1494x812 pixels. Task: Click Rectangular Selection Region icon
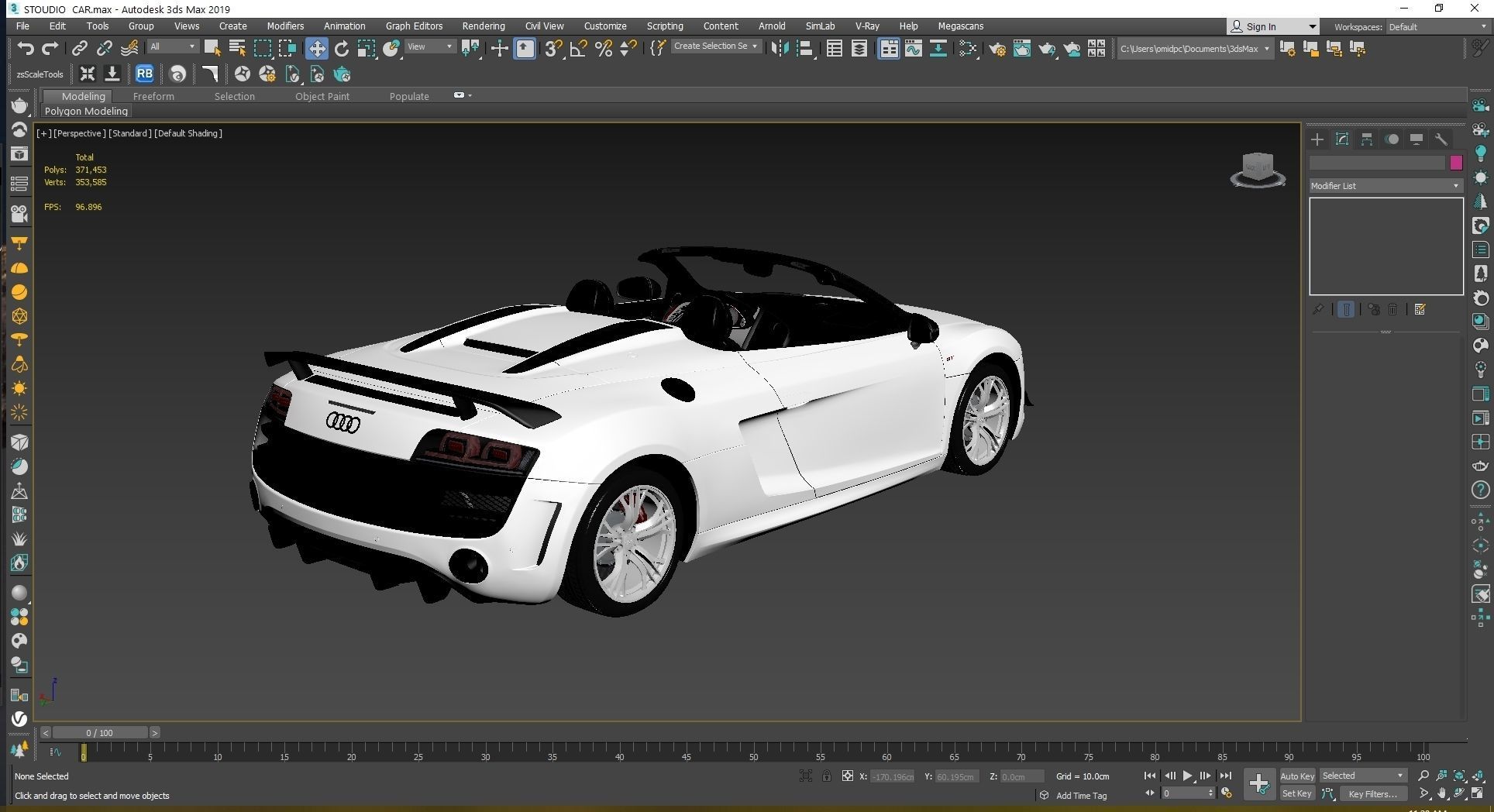[263, 48]
